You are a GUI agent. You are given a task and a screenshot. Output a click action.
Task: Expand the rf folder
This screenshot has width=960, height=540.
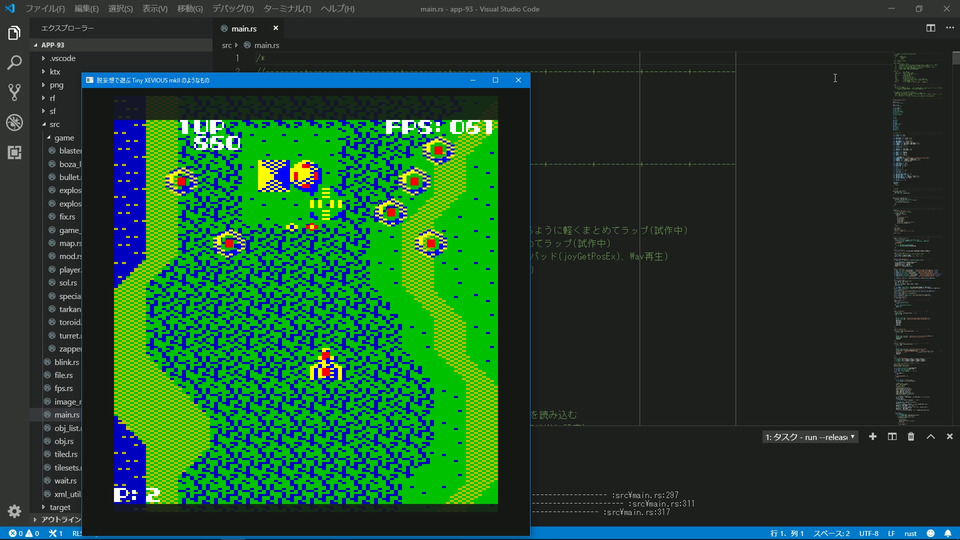pyautogui.click(x=52, y=98)
